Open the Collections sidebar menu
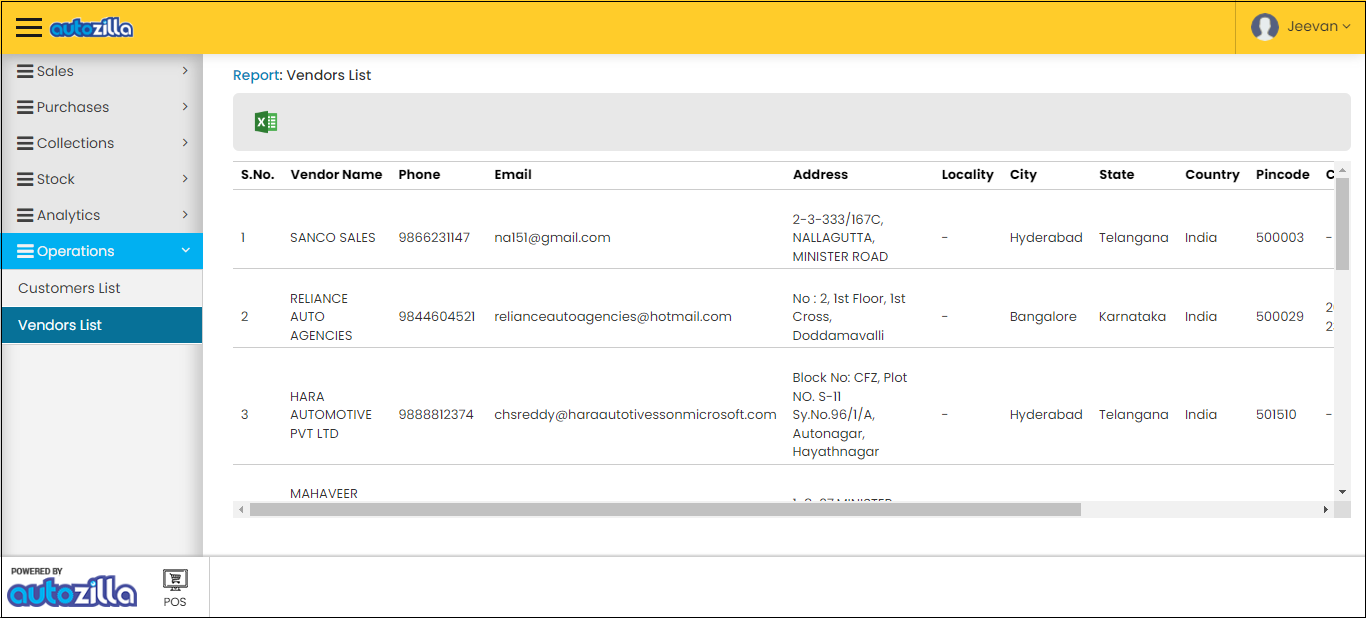The width and height of the screenshot is (1366, 628). click(102, 143)
